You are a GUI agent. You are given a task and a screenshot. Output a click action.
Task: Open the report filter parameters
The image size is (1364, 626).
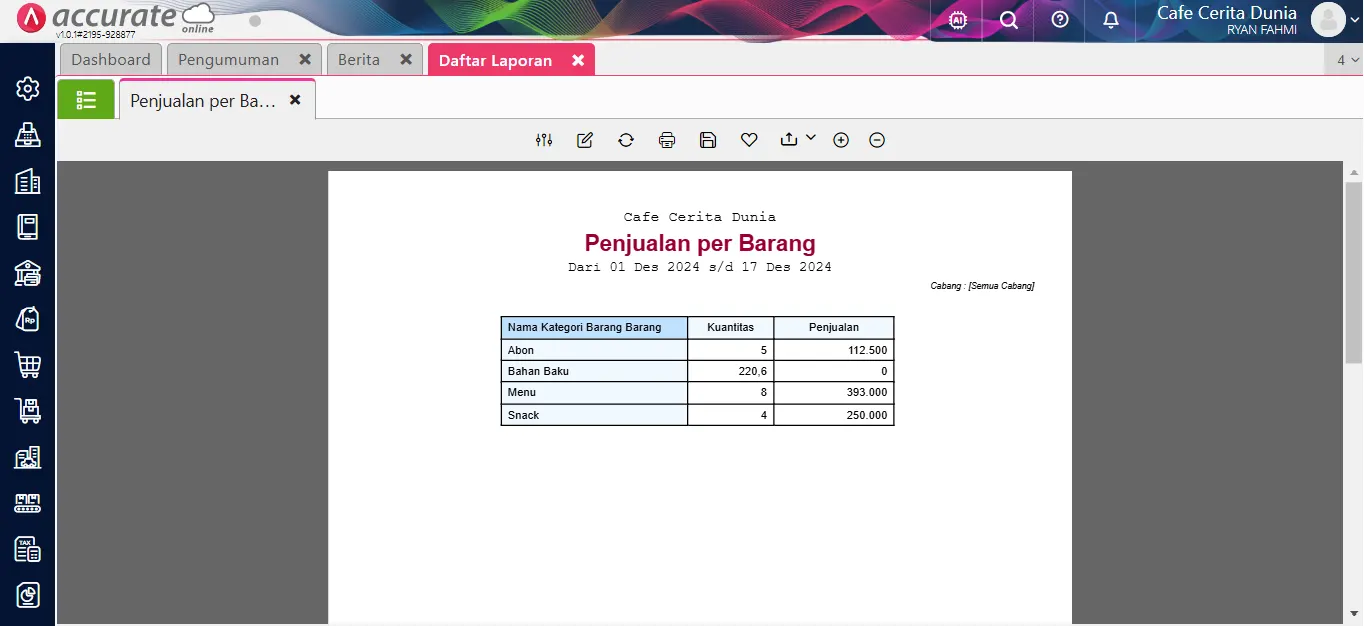pos(543,140)
